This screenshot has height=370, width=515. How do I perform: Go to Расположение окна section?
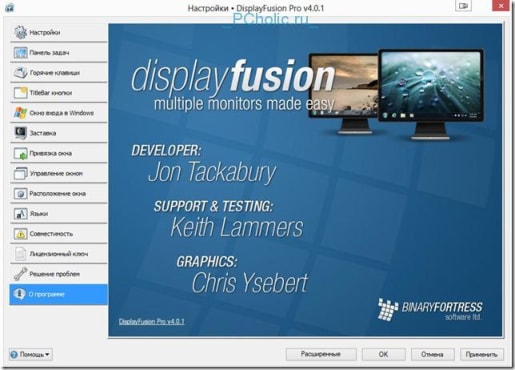click(58, 193)
